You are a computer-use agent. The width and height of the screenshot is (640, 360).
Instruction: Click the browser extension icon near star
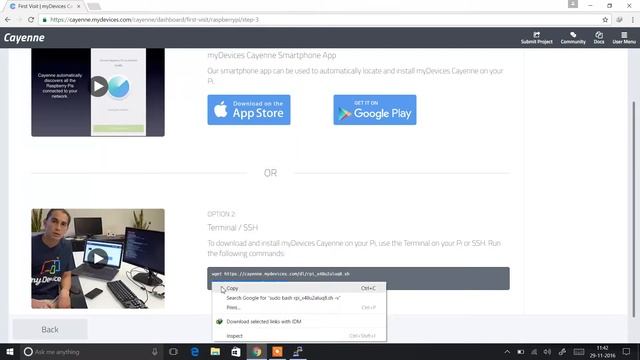(619, 20)
